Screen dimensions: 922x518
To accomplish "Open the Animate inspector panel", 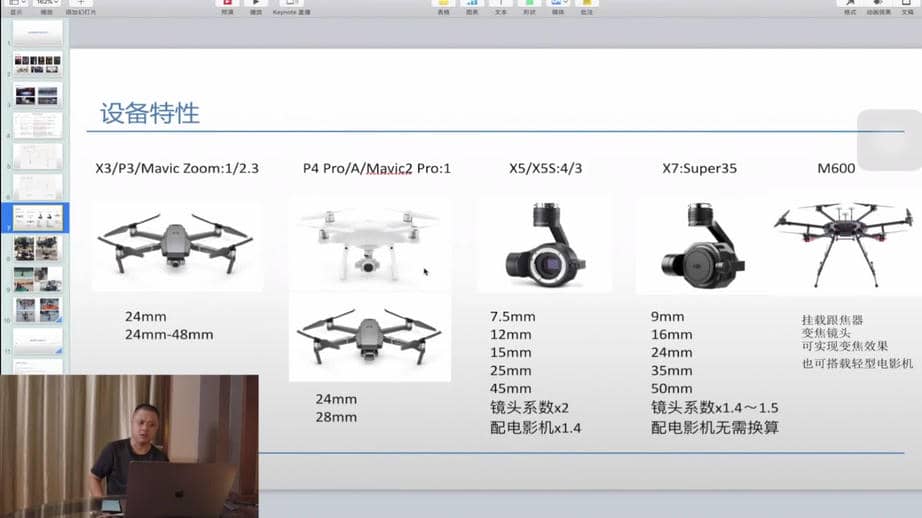I will pyautogui.click(x=878, y=4).
